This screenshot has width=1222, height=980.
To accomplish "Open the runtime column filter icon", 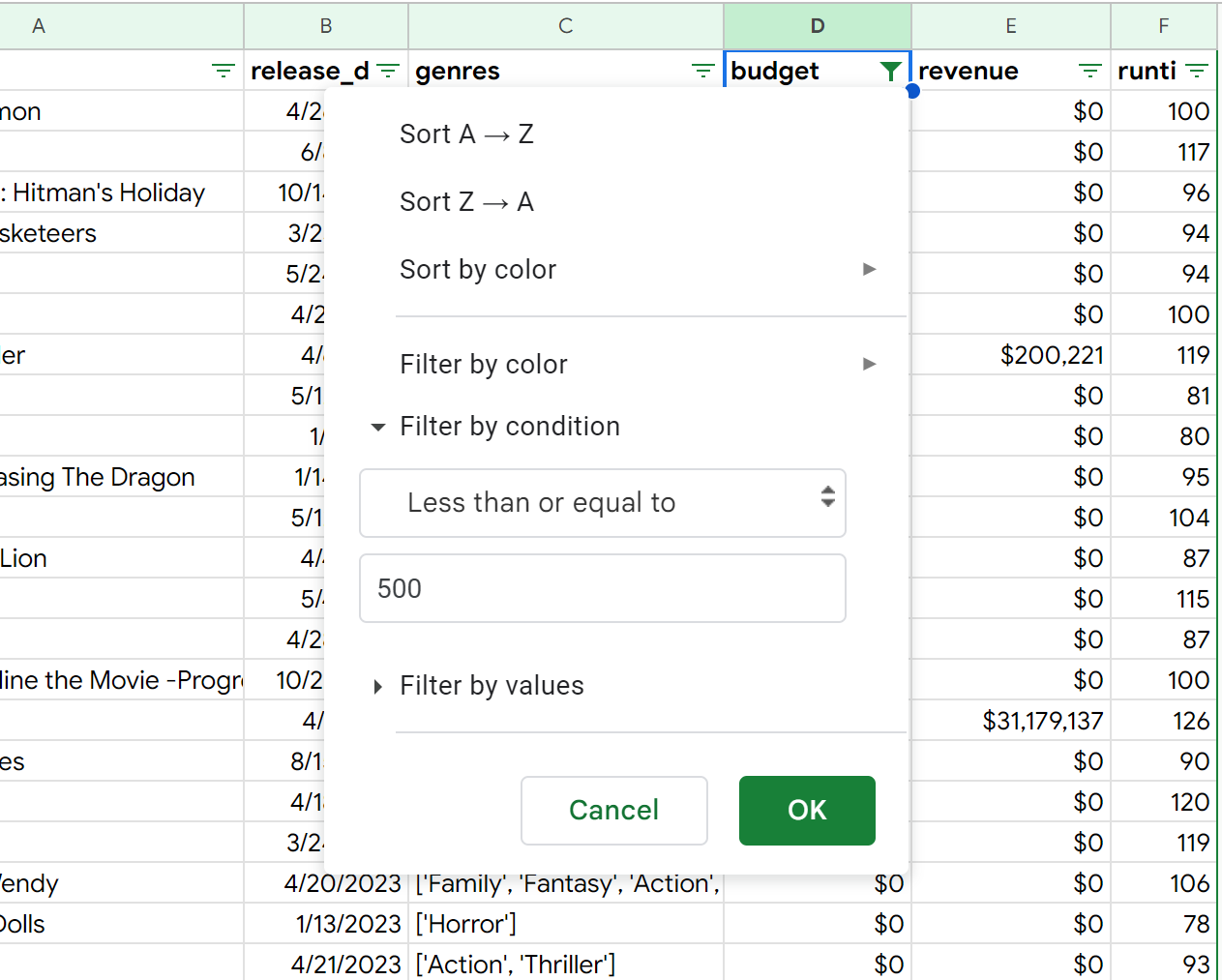I will coord(1197,71).
